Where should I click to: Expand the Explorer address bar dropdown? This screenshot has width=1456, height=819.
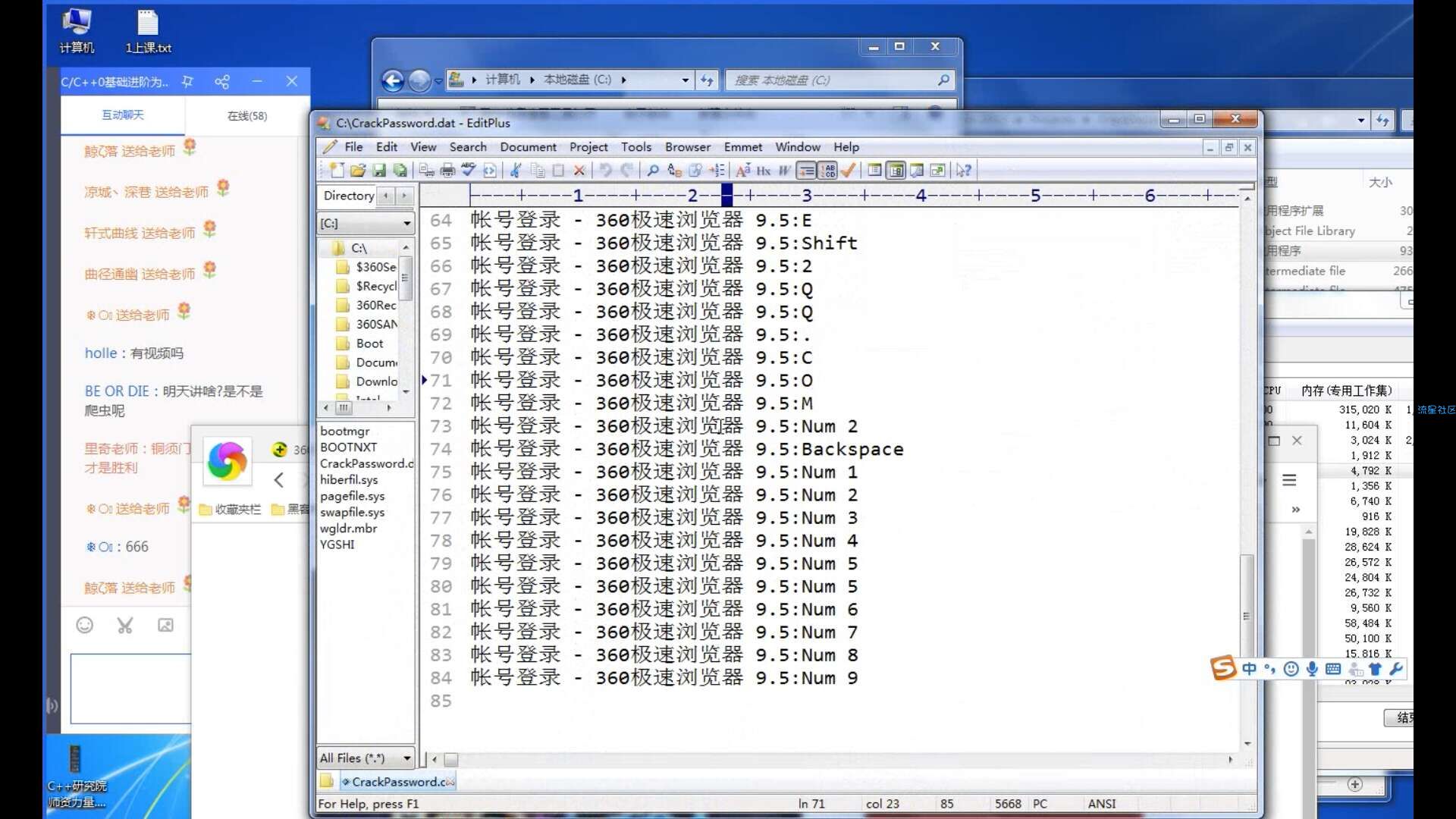[685, 80]
